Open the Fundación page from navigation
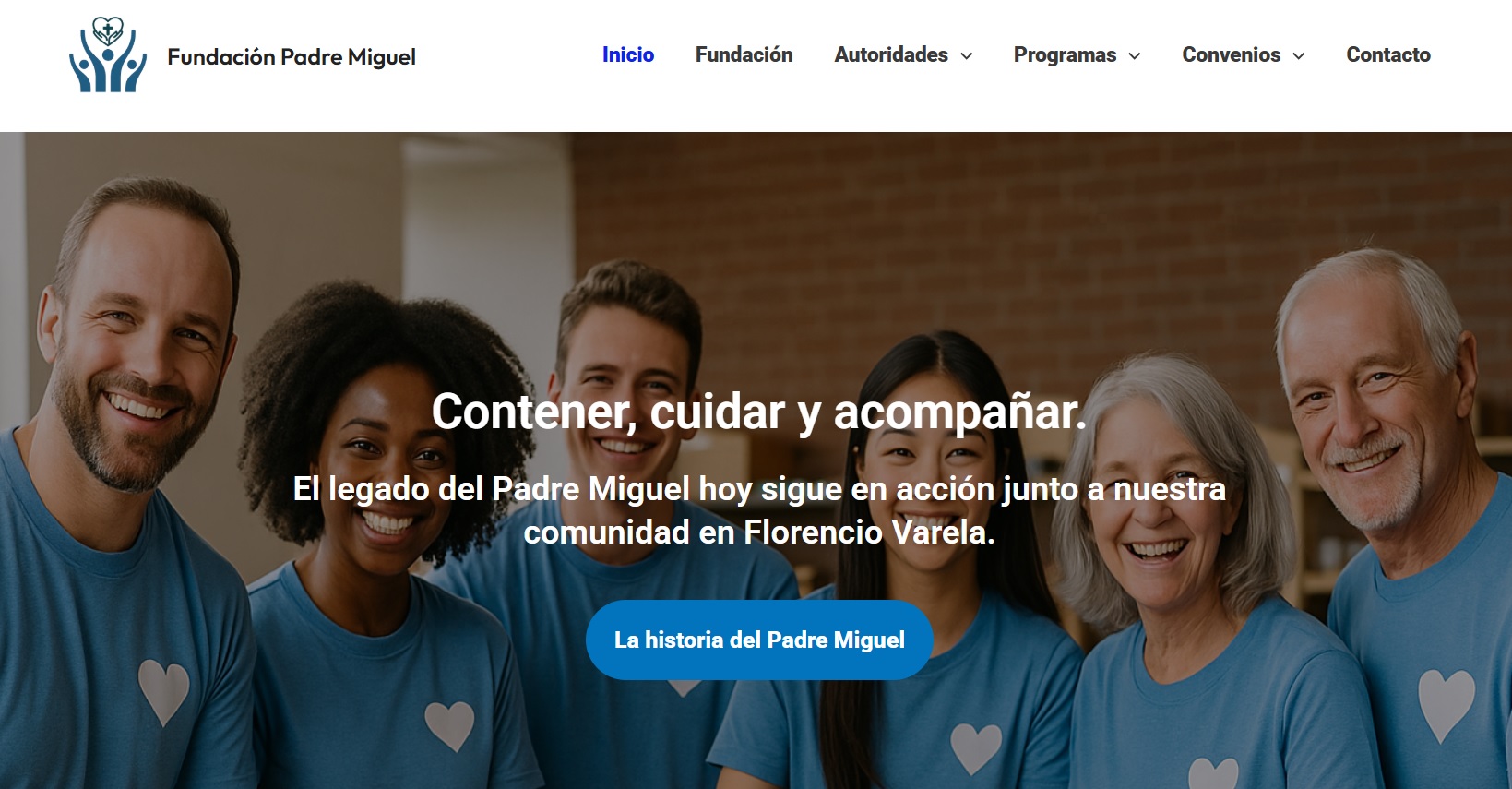 click(744, 55)
